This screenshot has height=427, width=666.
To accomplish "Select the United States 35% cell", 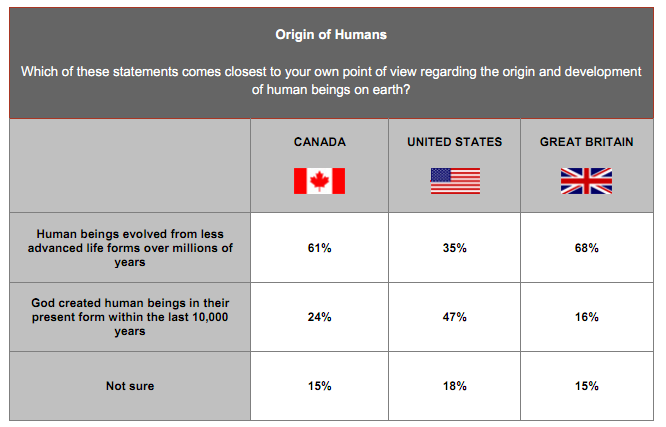I will pos(455,248).
